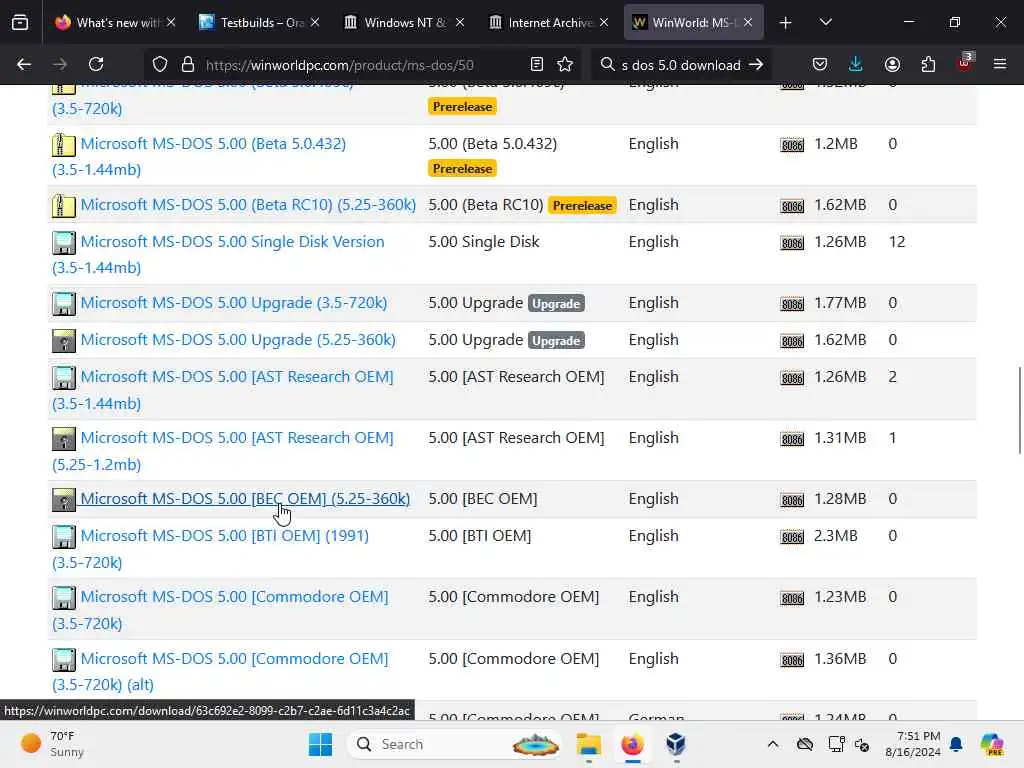This screenshot has width=1024, height=768.
Task: Click 5.25 disk icon for BEC OEM row
Action: (63, 500)
